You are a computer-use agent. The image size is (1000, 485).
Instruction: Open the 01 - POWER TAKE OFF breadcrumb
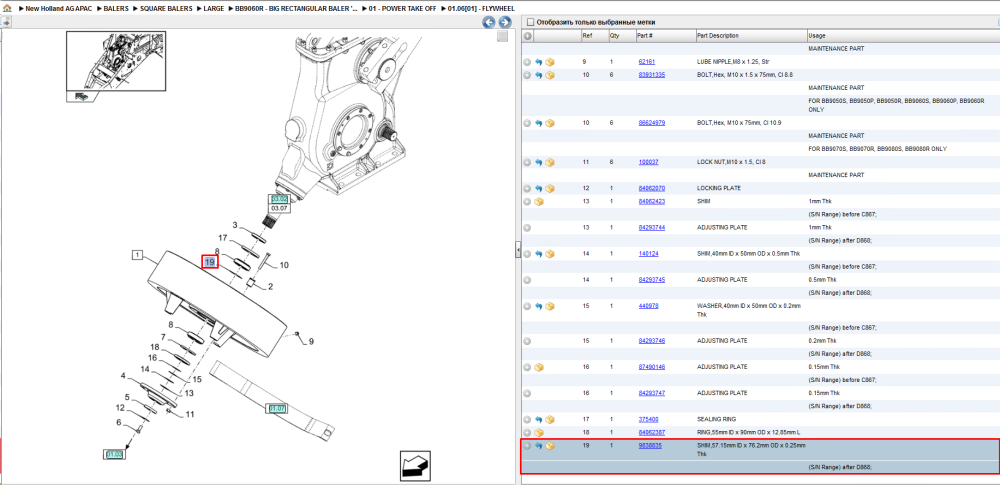(401, 10)
